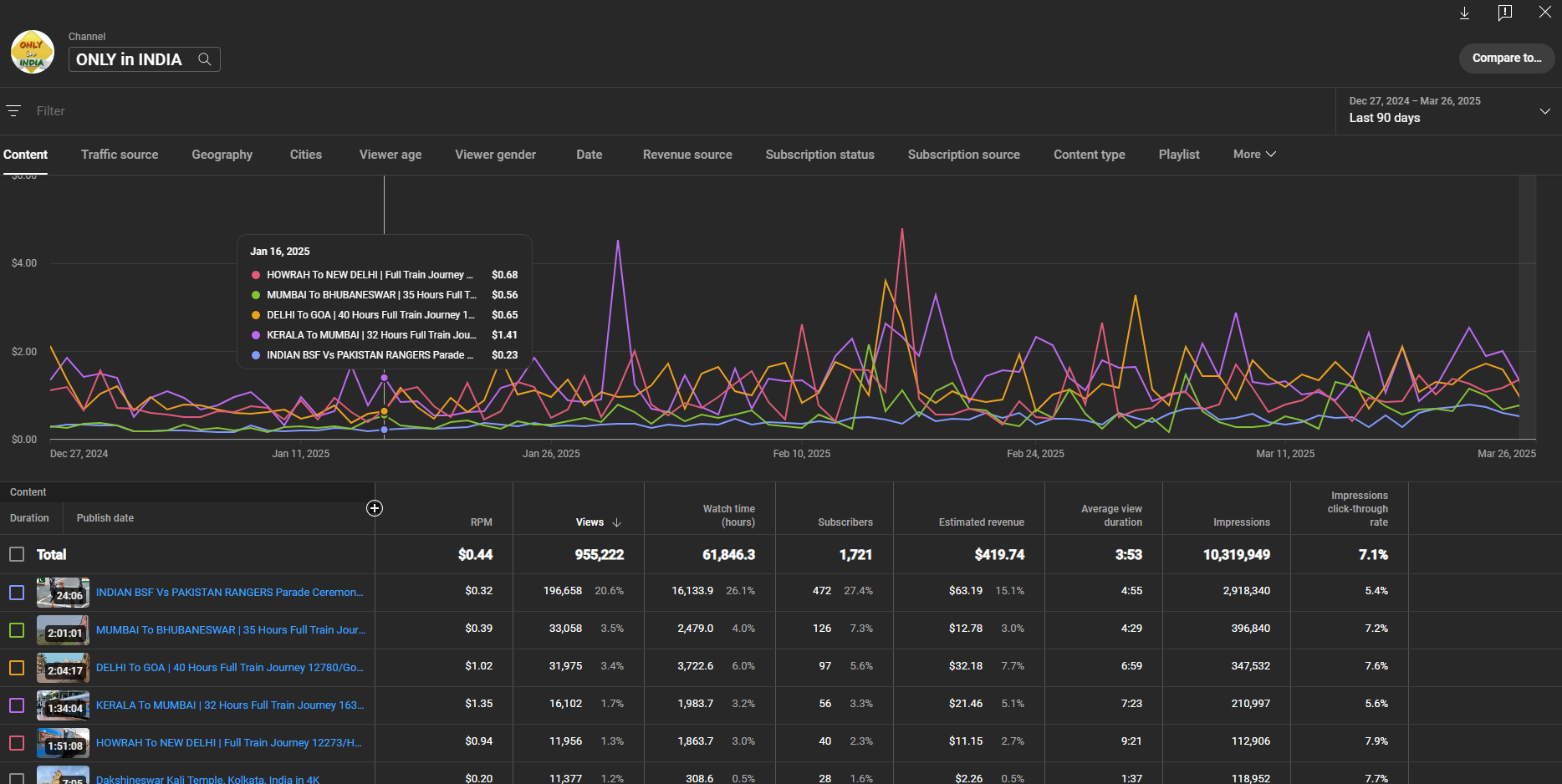Open the filter list icon
Image resolution: width=1562 pixels, height=784 pixels.
click(x=13, y=110)
